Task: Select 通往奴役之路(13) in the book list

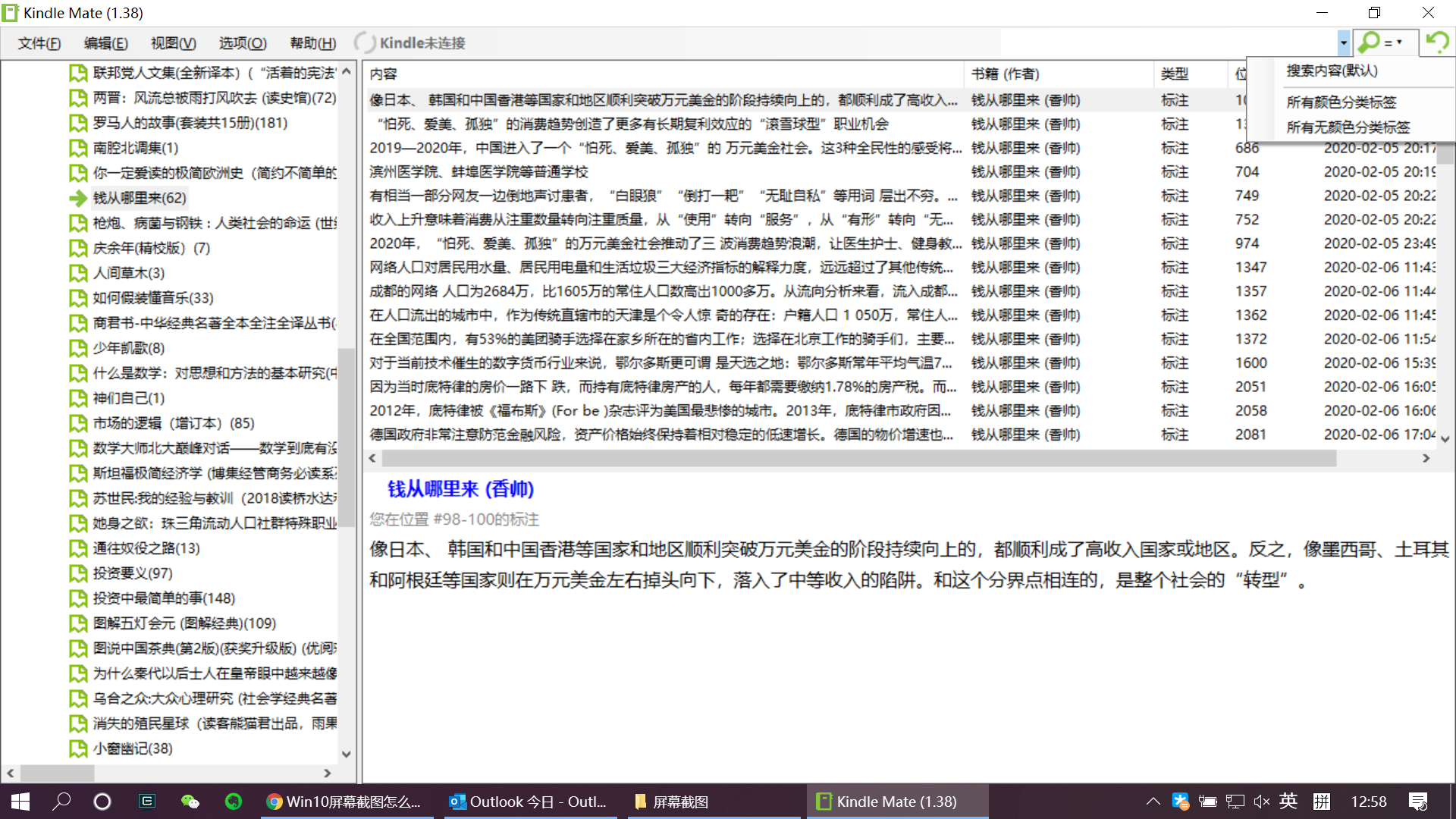Action: coord(146,548)
